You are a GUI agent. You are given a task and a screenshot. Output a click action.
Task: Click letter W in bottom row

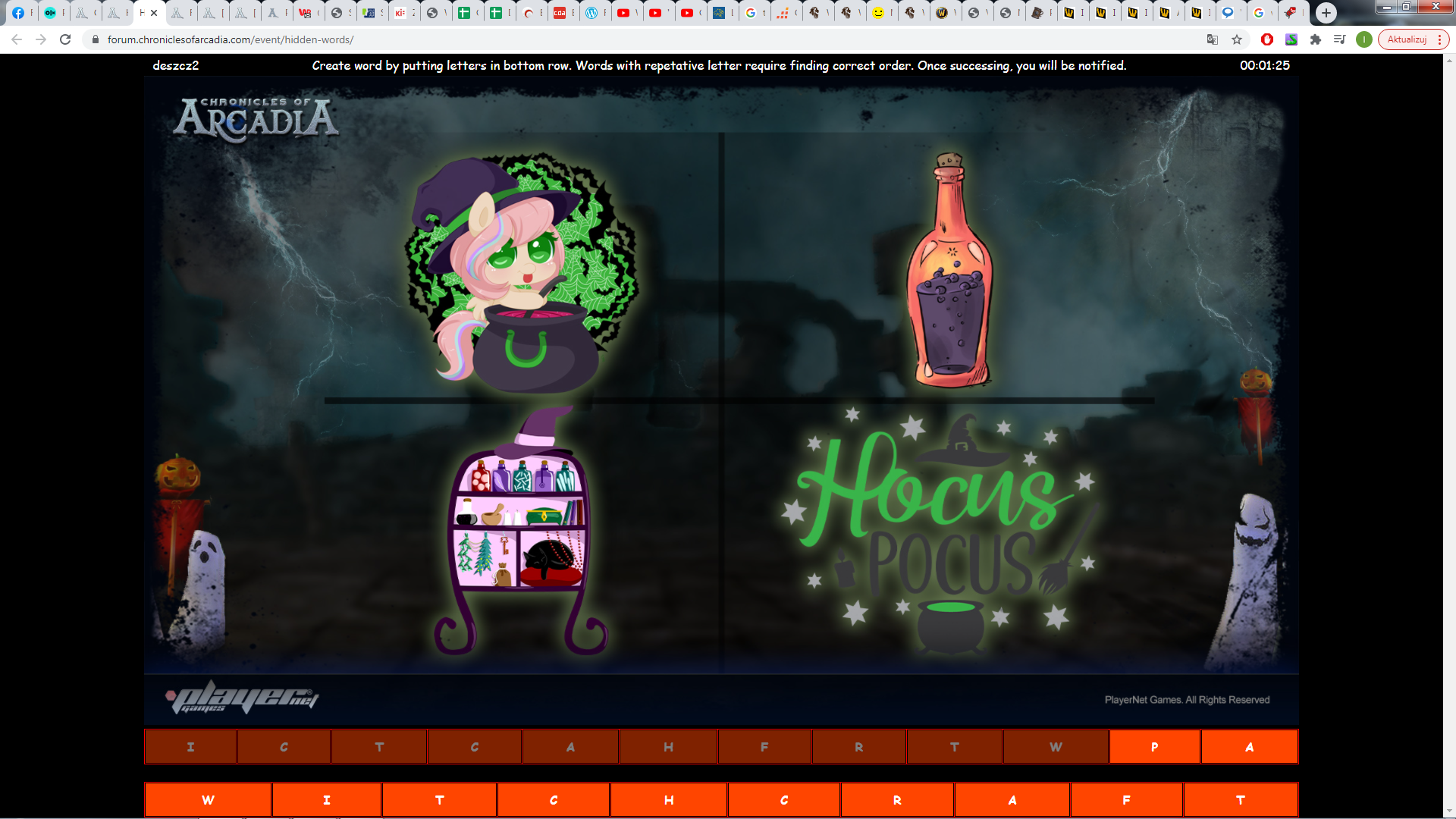tap(208, 800)
